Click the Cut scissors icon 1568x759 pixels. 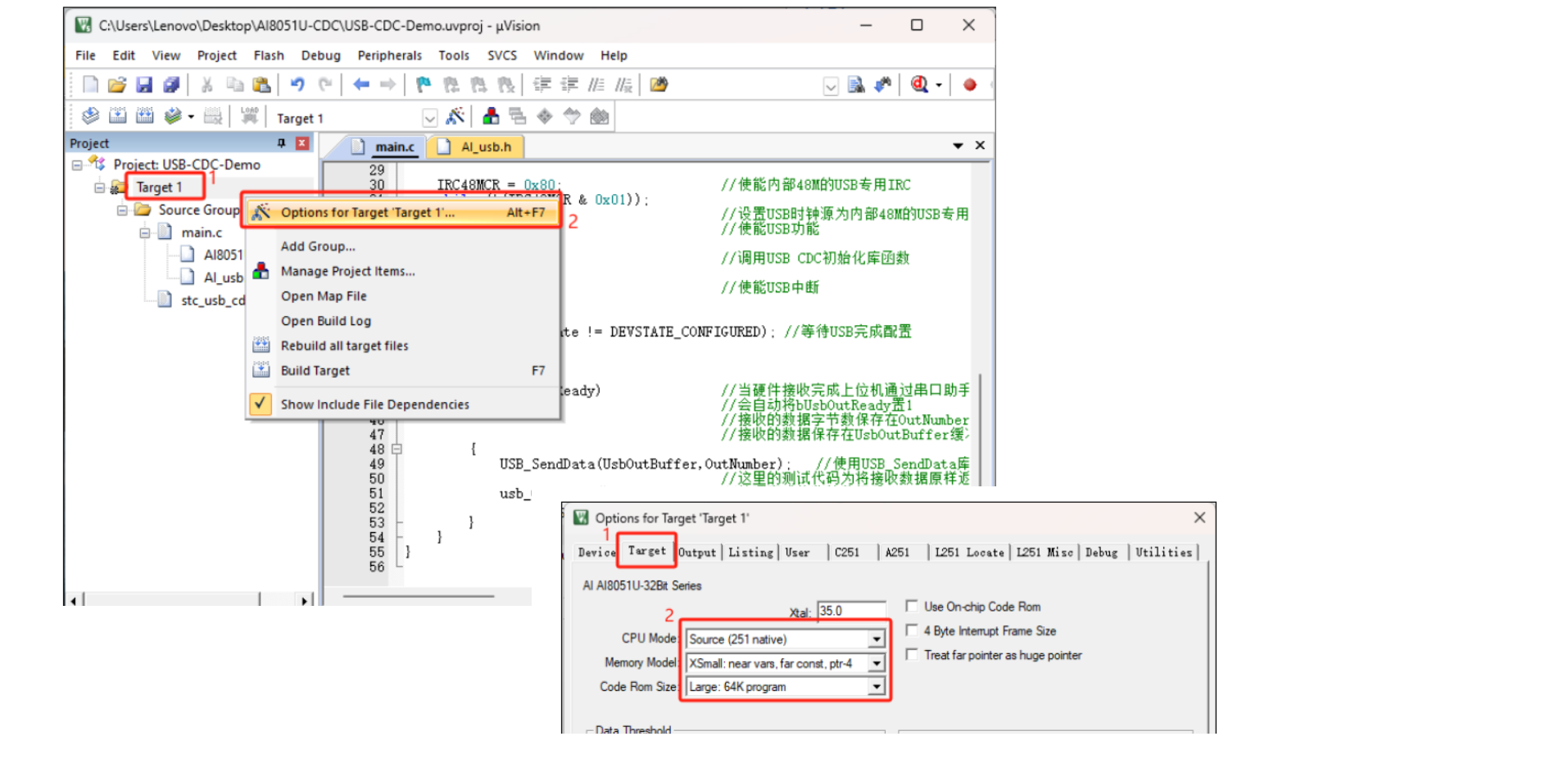click(206, 84)
